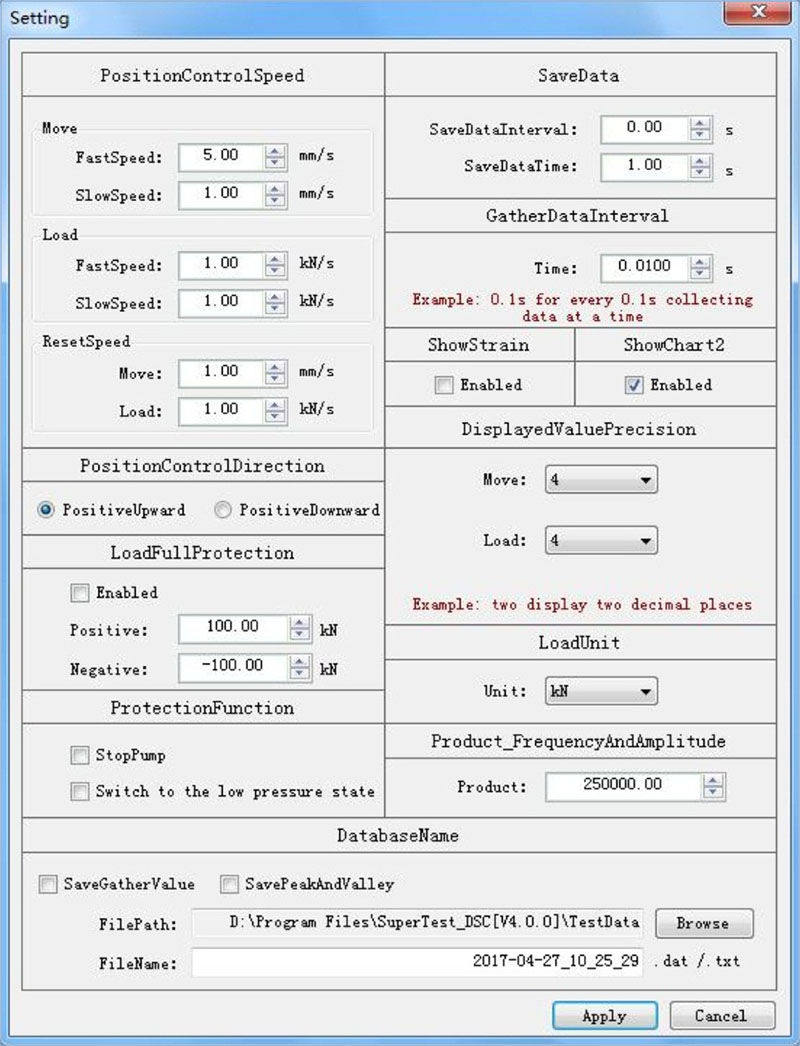
Task: Decrease SaveDataTime spinner value
Action: point(700,172)
